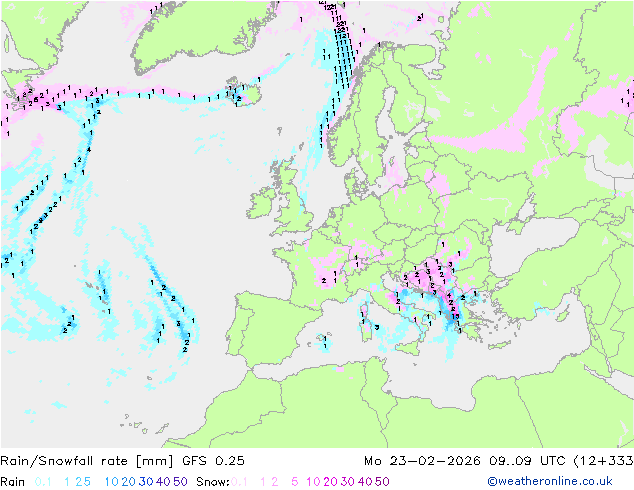Click the 'Rain/Snowfall rate [mm]' title text
634x490 pixels.
(87, 461)
